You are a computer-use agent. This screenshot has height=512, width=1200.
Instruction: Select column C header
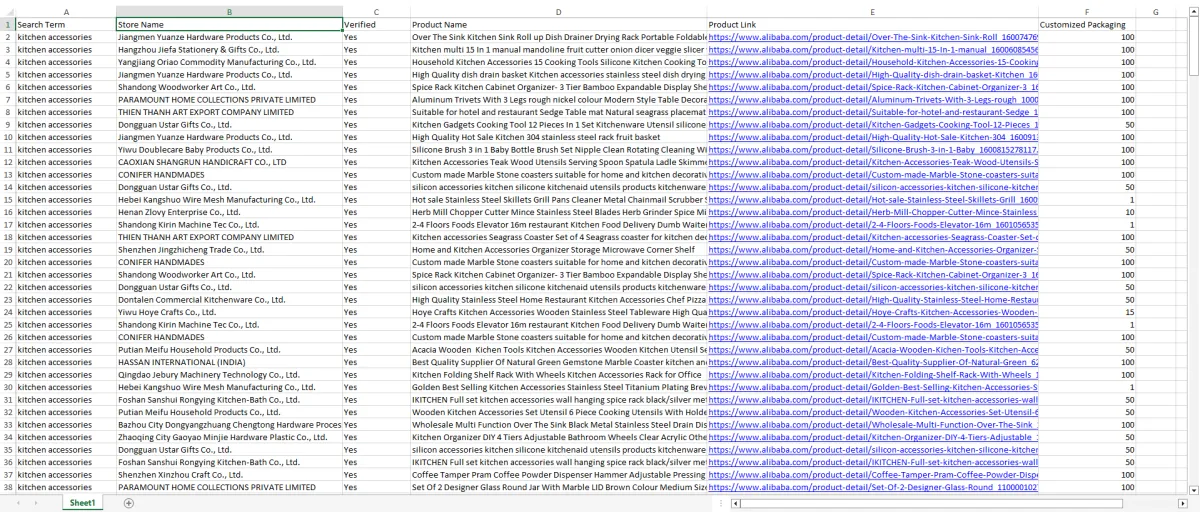375,11
